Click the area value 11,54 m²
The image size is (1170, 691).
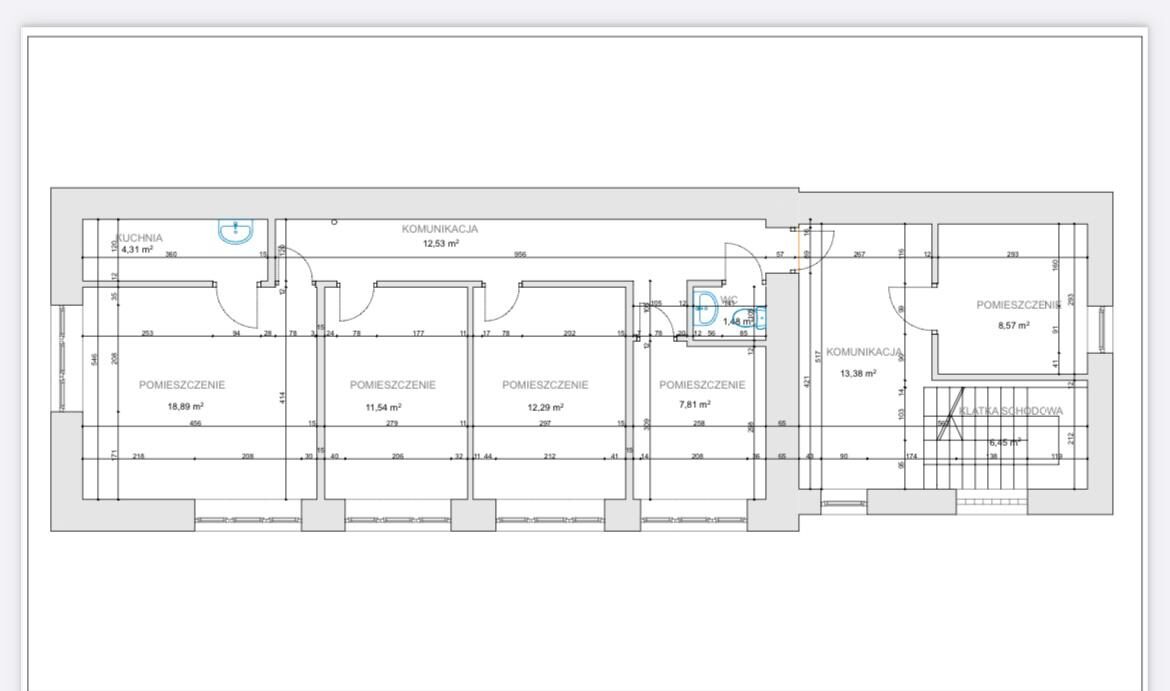point(384,407)
